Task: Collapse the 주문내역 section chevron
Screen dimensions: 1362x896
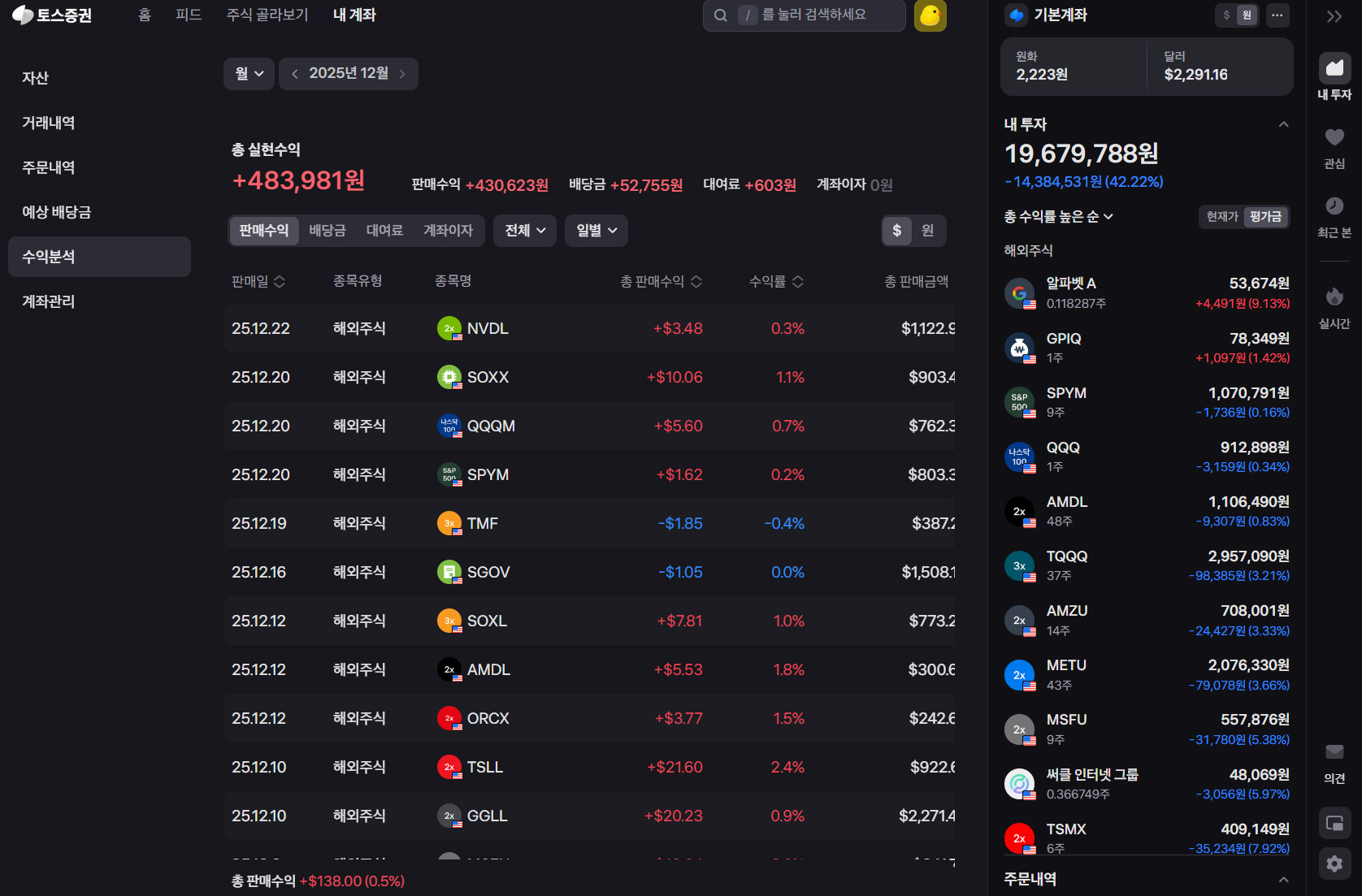Action: pyautogui.click(x=1283, y=879)
